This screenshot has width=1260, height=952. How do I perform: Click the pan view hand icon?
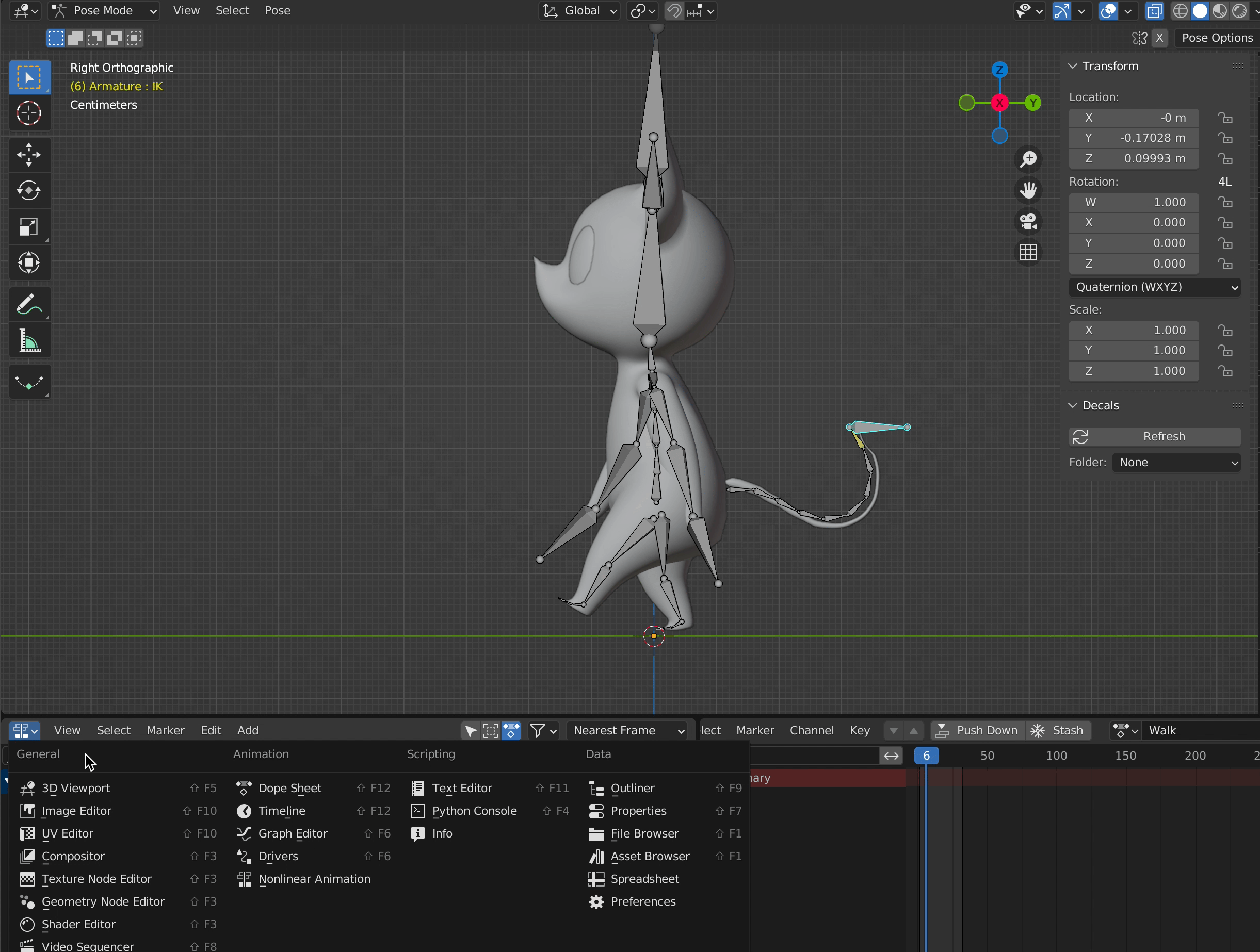[x=1028, y=190]
